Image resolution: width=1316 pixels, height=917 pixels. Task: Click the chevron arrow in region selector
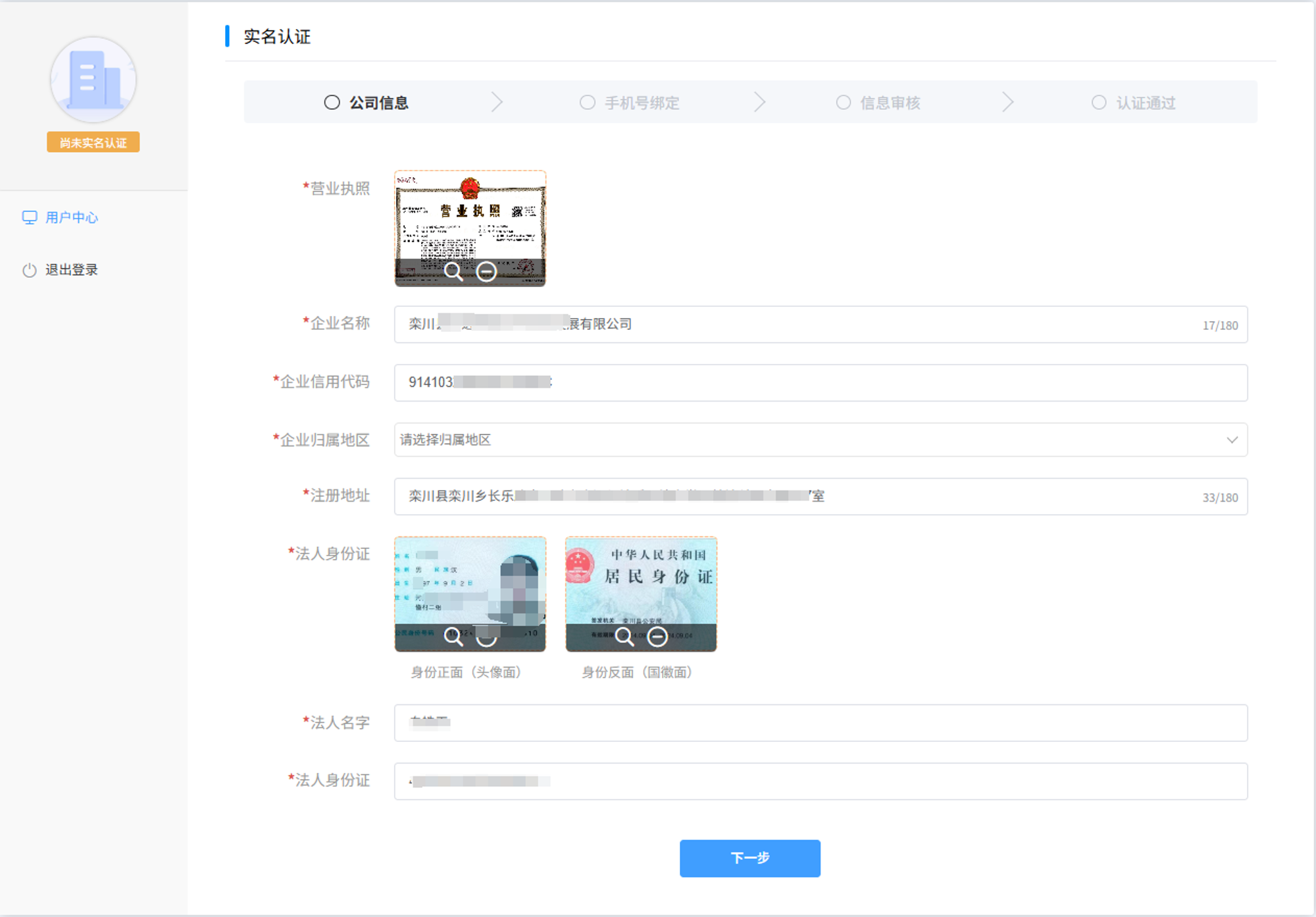pyautogui.click(x=1232, y=440)
